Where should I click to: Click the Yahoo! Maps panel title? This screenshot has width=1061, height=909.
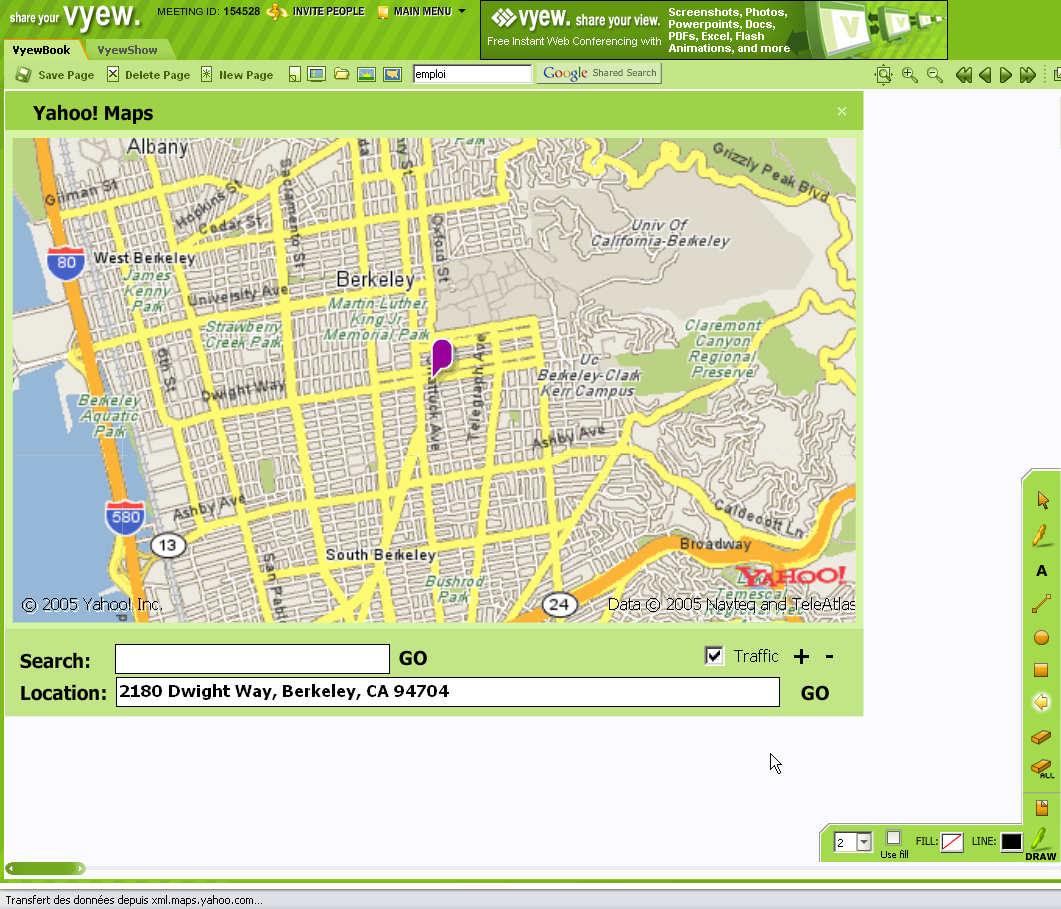pos(93,113)
